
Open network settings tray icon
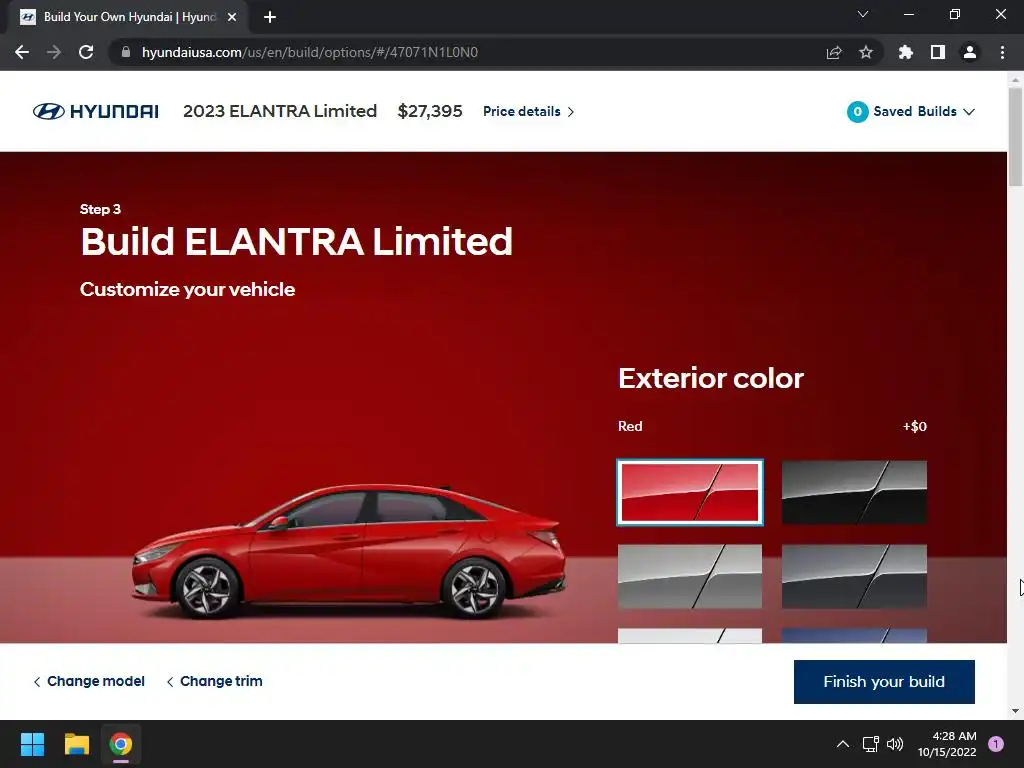[870, 744]
